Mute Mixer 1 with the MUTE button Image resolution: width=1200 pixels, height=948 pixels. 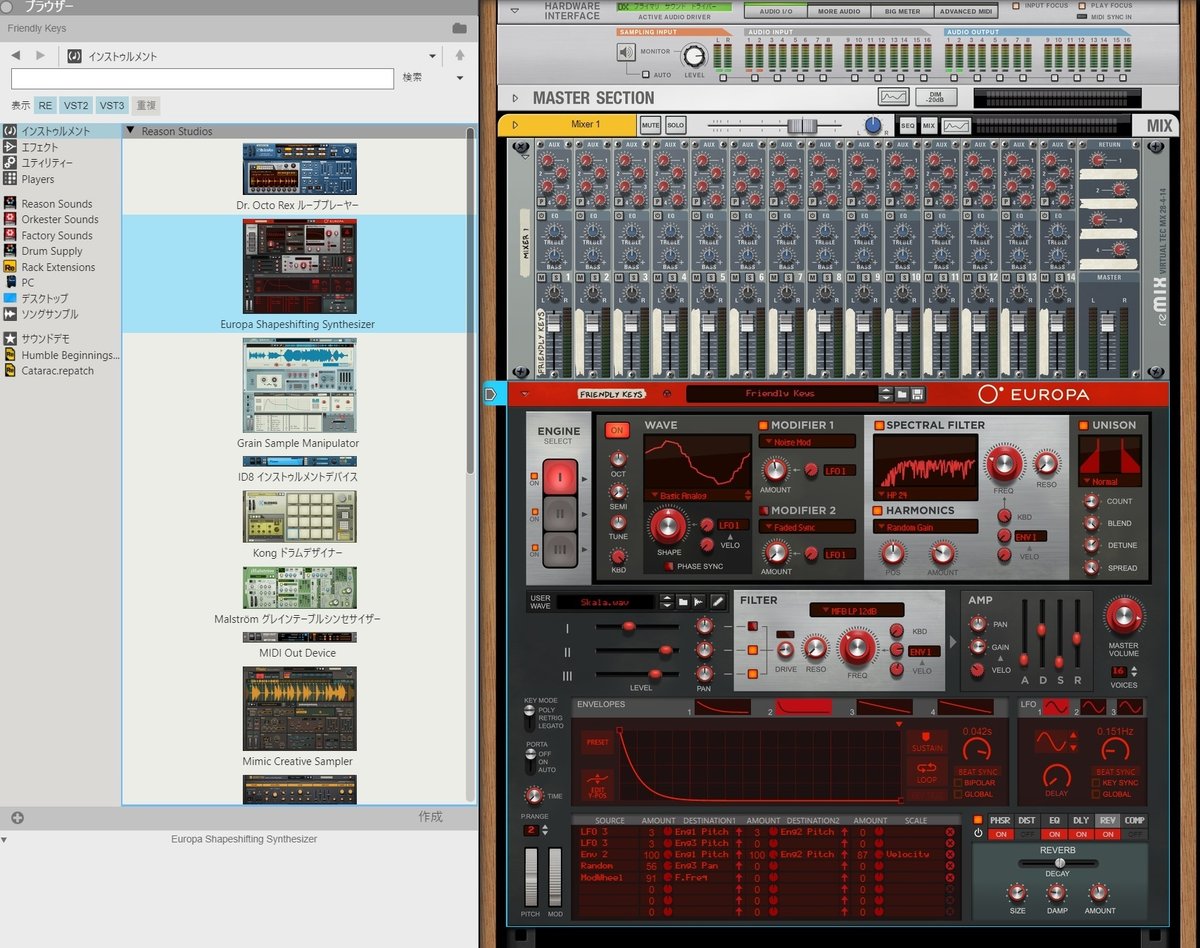[650, 125]
